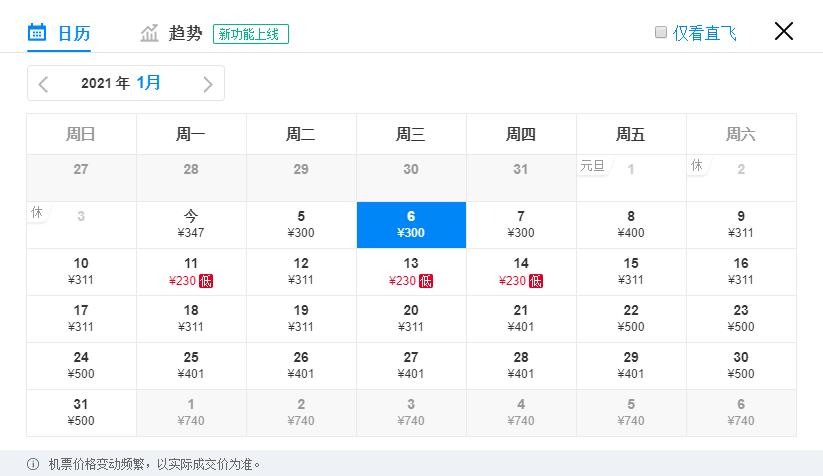Select January 13 low price ¥230
This screenshot has height=476, width=823.
[x=412, y=272]
